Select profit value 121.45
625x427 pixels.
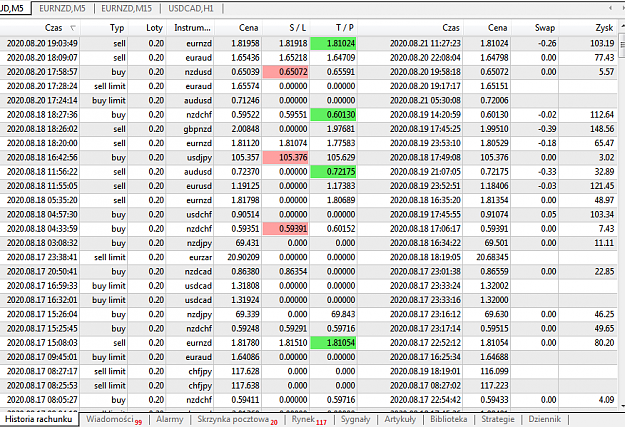(x=602, y=186)
